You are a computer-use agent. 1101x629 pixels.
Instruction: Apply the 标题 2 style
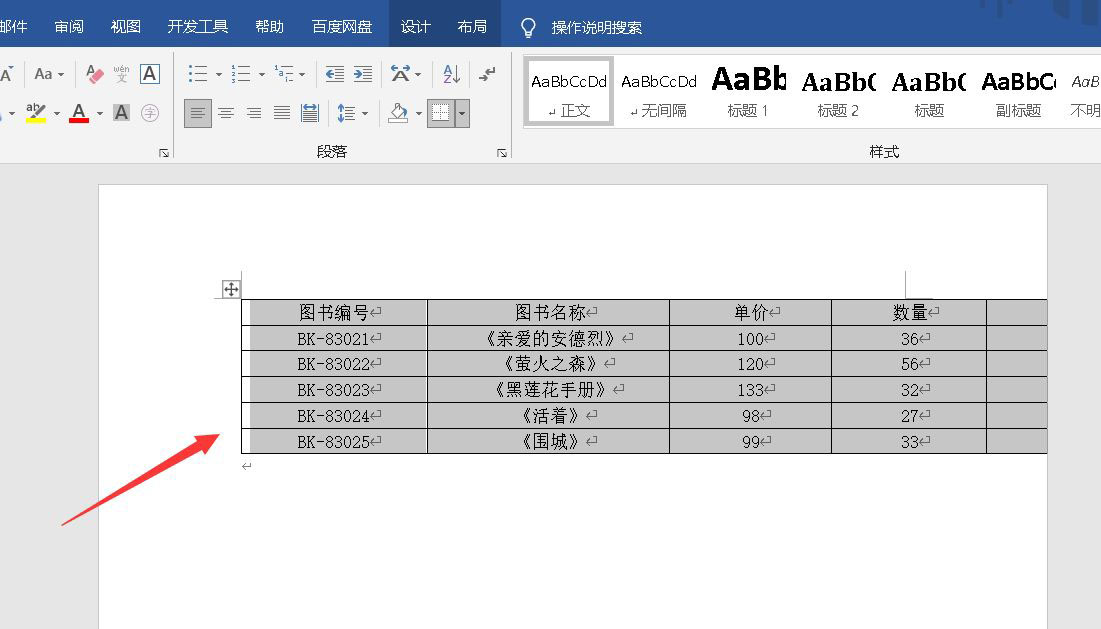[838, 92]
